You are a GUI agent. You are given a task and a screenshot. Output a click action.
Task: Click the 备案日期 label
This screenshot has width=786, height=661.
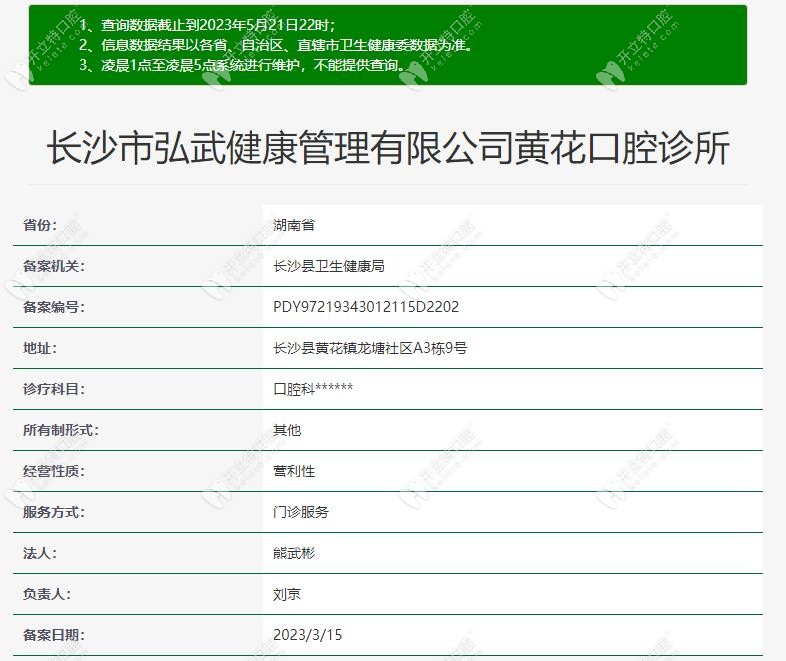point(54,635)
